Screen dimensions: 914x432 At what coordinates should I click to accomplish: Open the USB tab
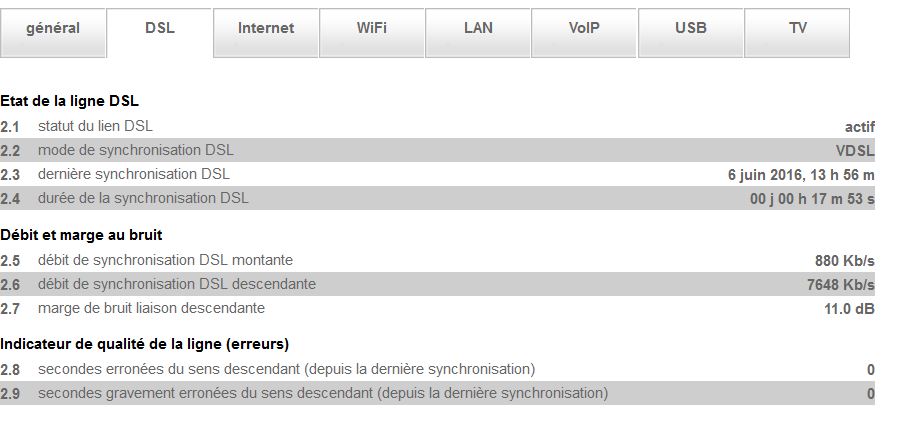pos(691,29)
